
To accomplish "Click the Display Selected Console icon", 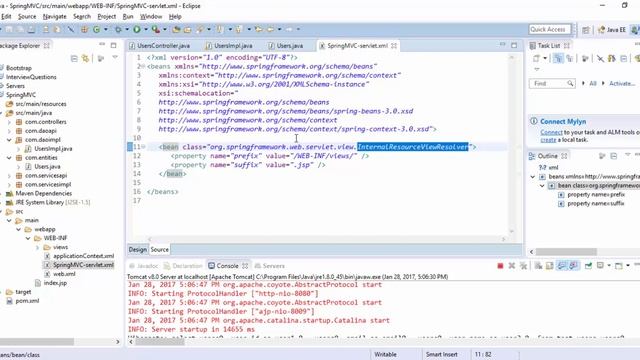I will (600, 266).
